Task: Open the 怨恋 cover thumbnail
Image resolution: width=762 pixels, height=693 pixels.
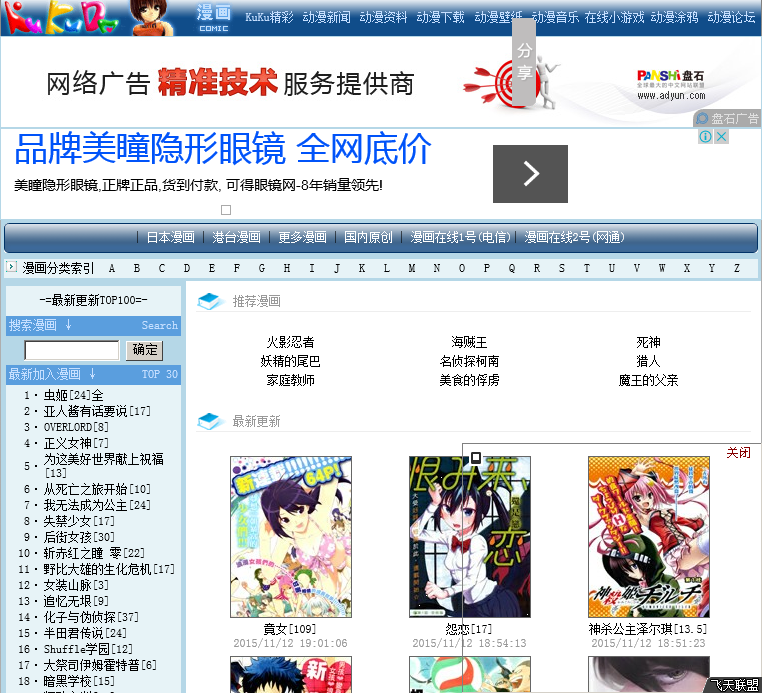Action: pos(469,537)
